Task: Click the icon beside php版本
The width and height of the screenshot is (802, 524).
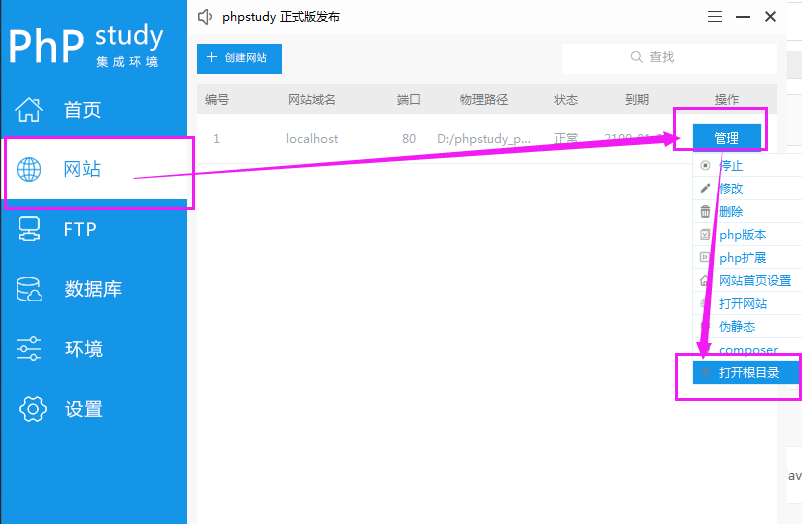Action: tap(705, 234)
